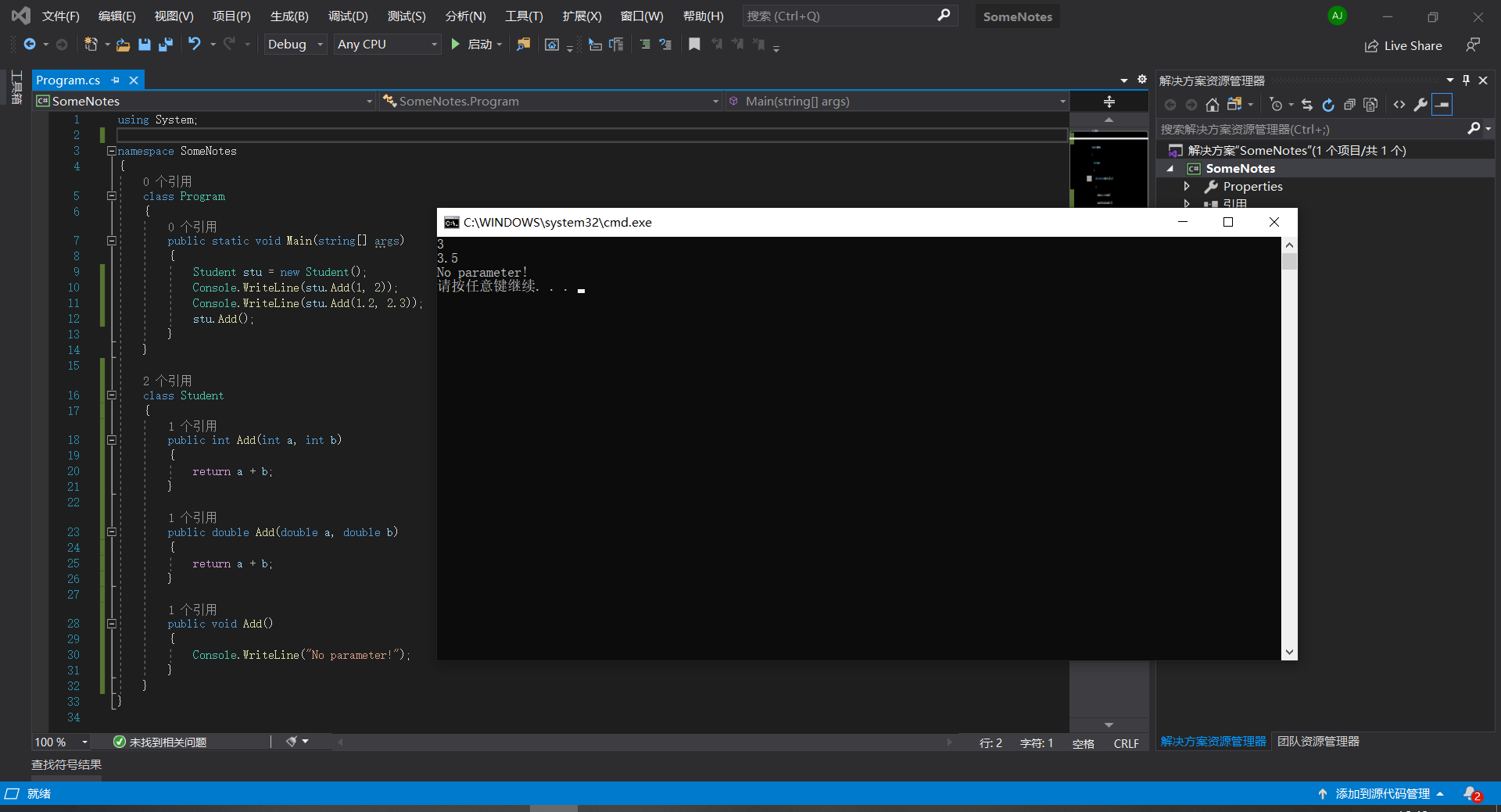Open the editor tab settings gear icon

[1142, 80]
